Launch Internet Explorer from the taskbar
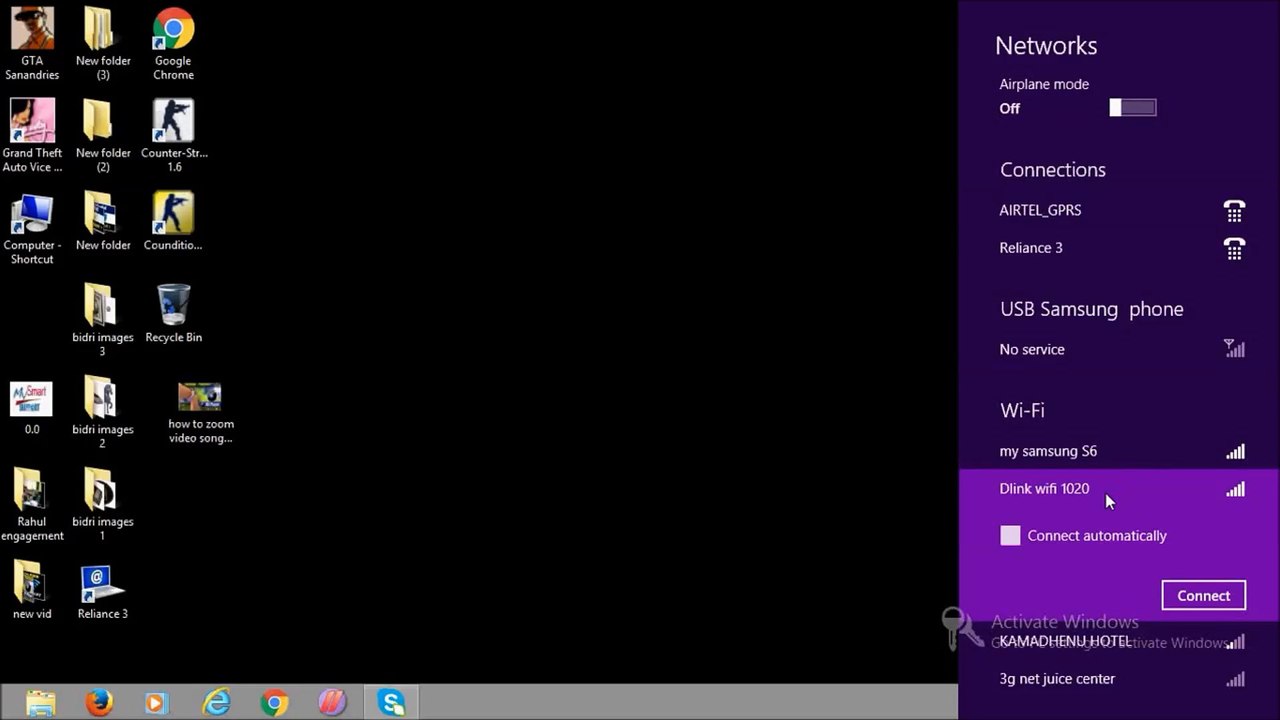 pos(216,703)
